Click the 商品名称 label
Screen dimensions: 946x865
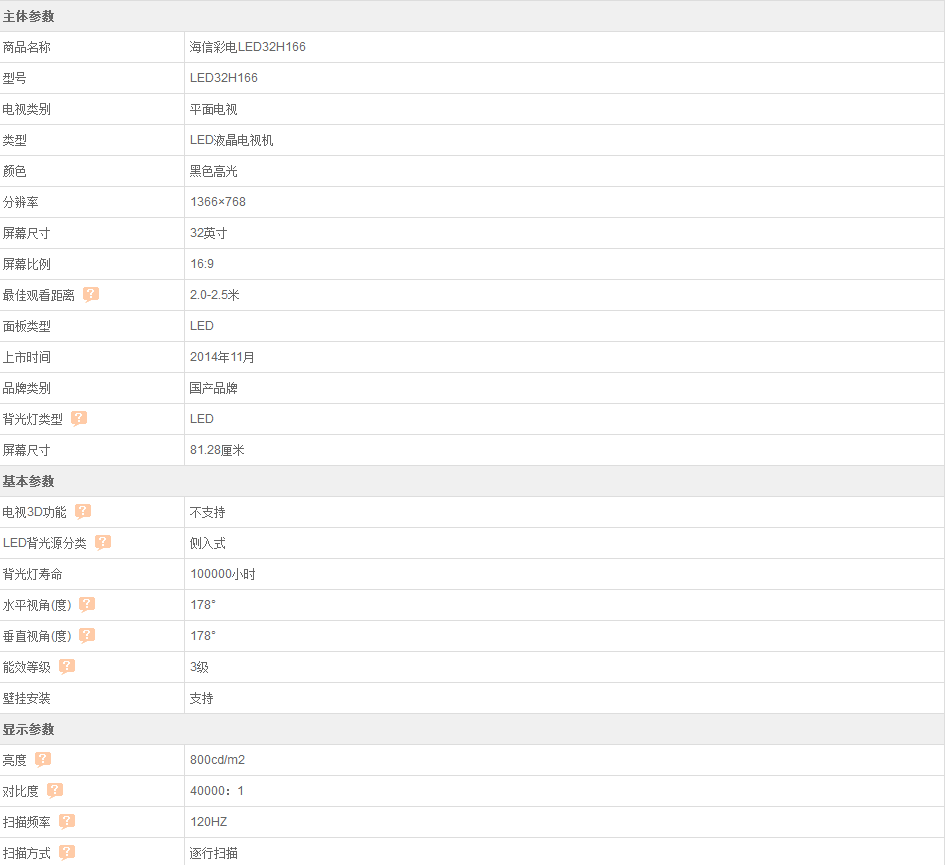[x=27, y=47]
